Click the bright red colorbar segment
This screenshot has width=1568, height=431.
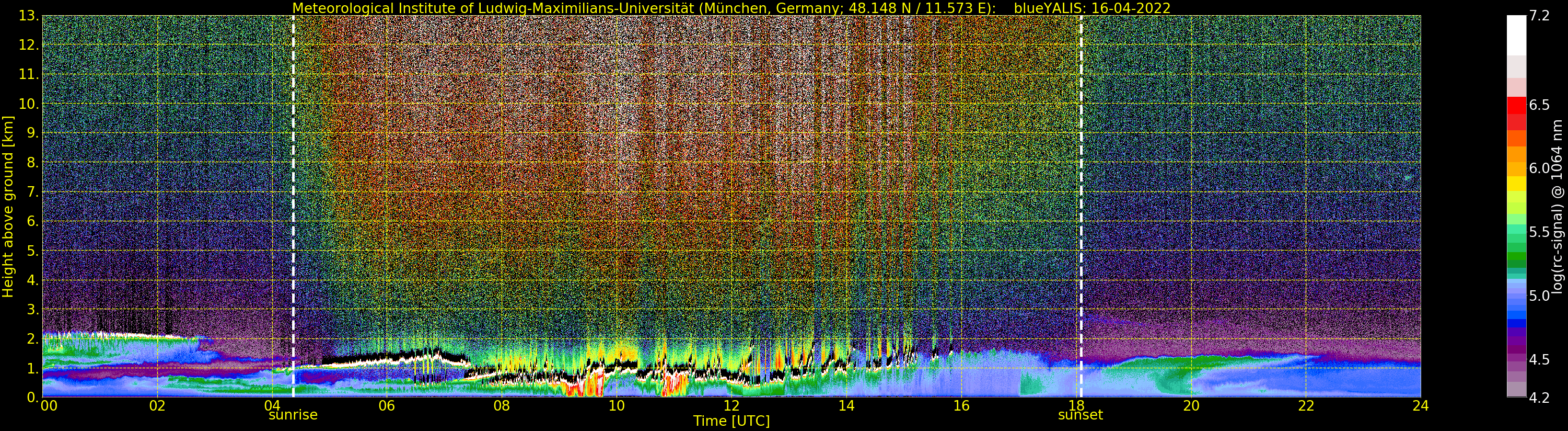pos(1516,105)
